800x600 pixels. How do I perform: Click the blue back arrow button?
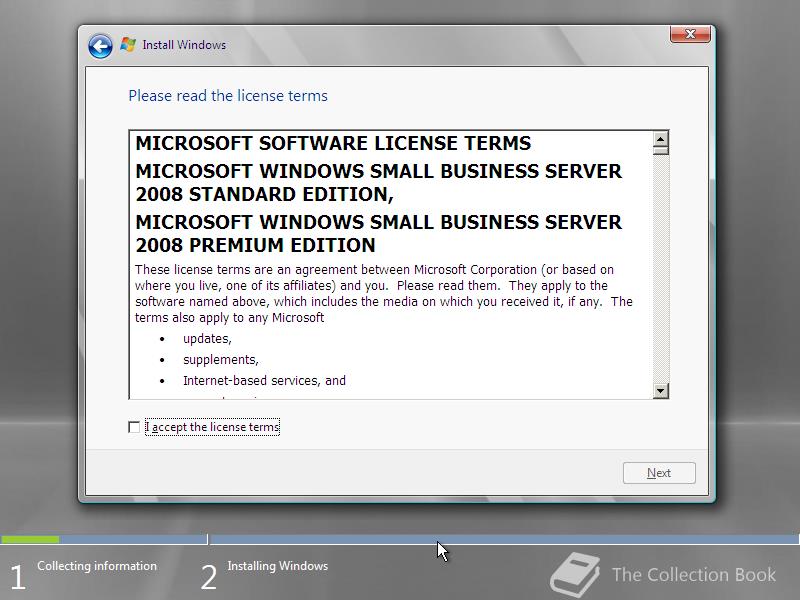pos(100,47)
